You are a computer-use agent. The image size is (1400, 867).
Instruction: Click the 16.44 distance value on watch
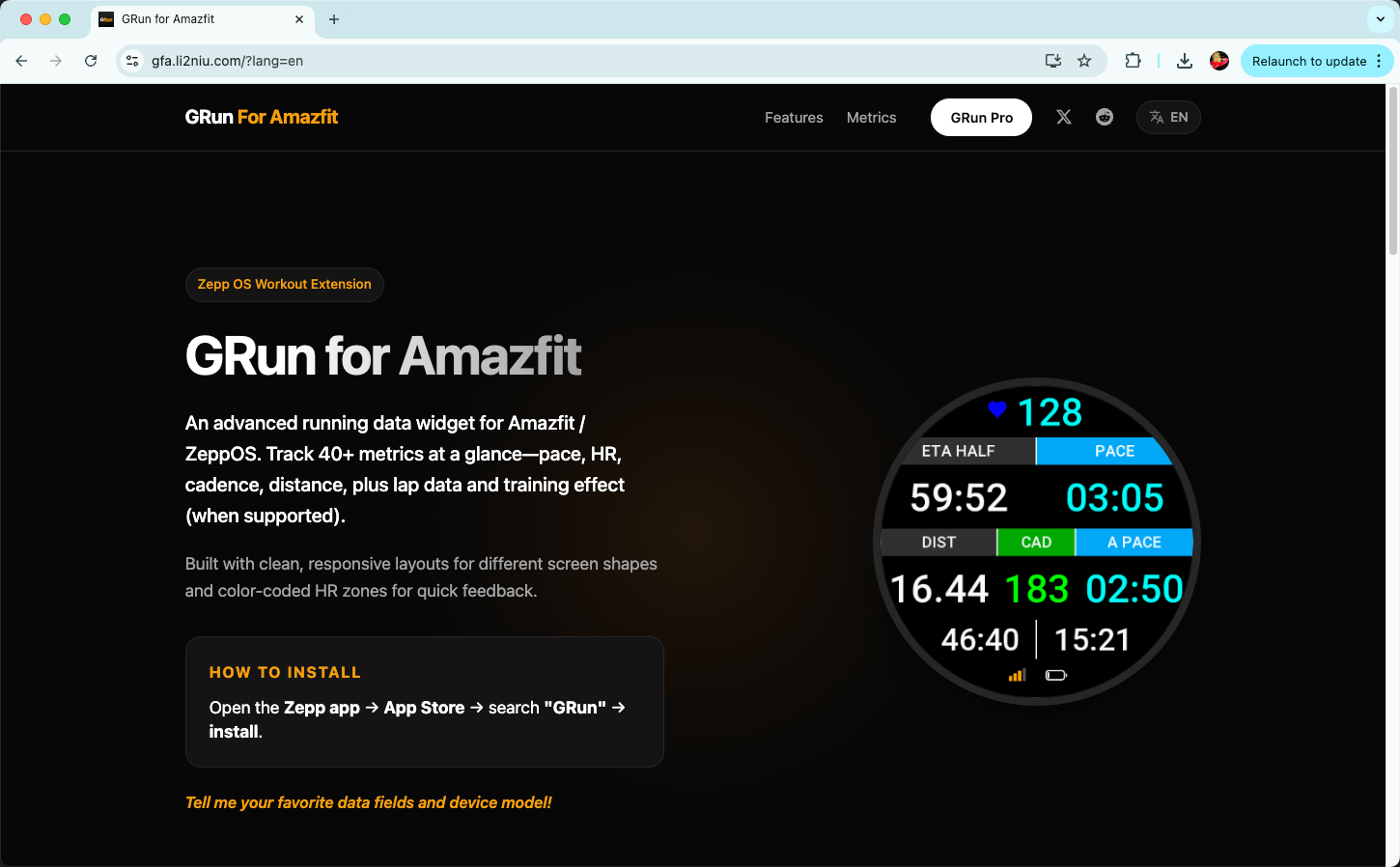click(x=938, y=589)
